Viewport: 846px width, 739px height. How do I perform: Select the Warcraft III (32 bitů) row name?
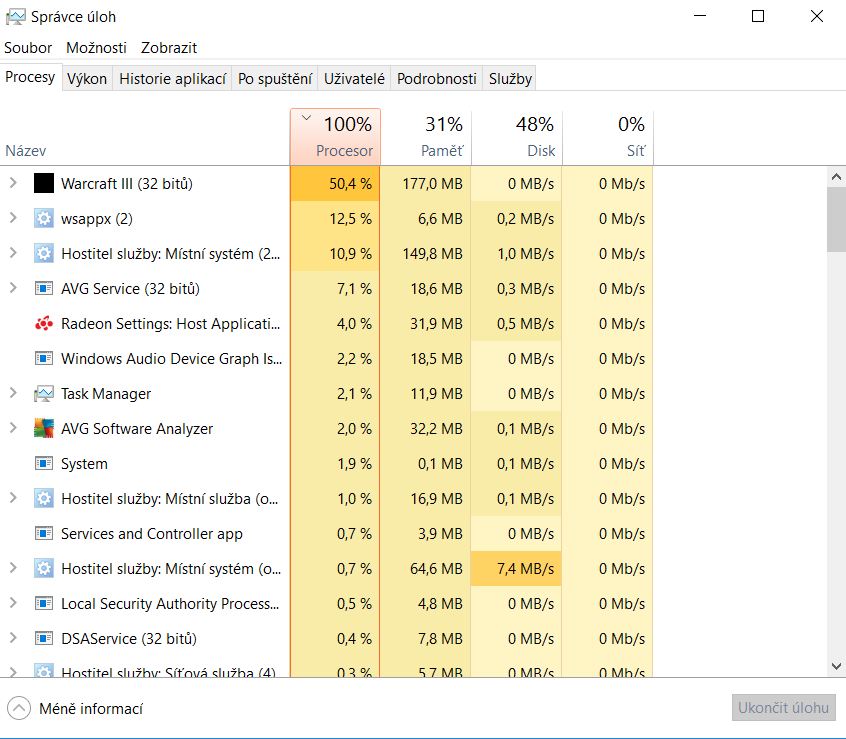coord(127,184)
